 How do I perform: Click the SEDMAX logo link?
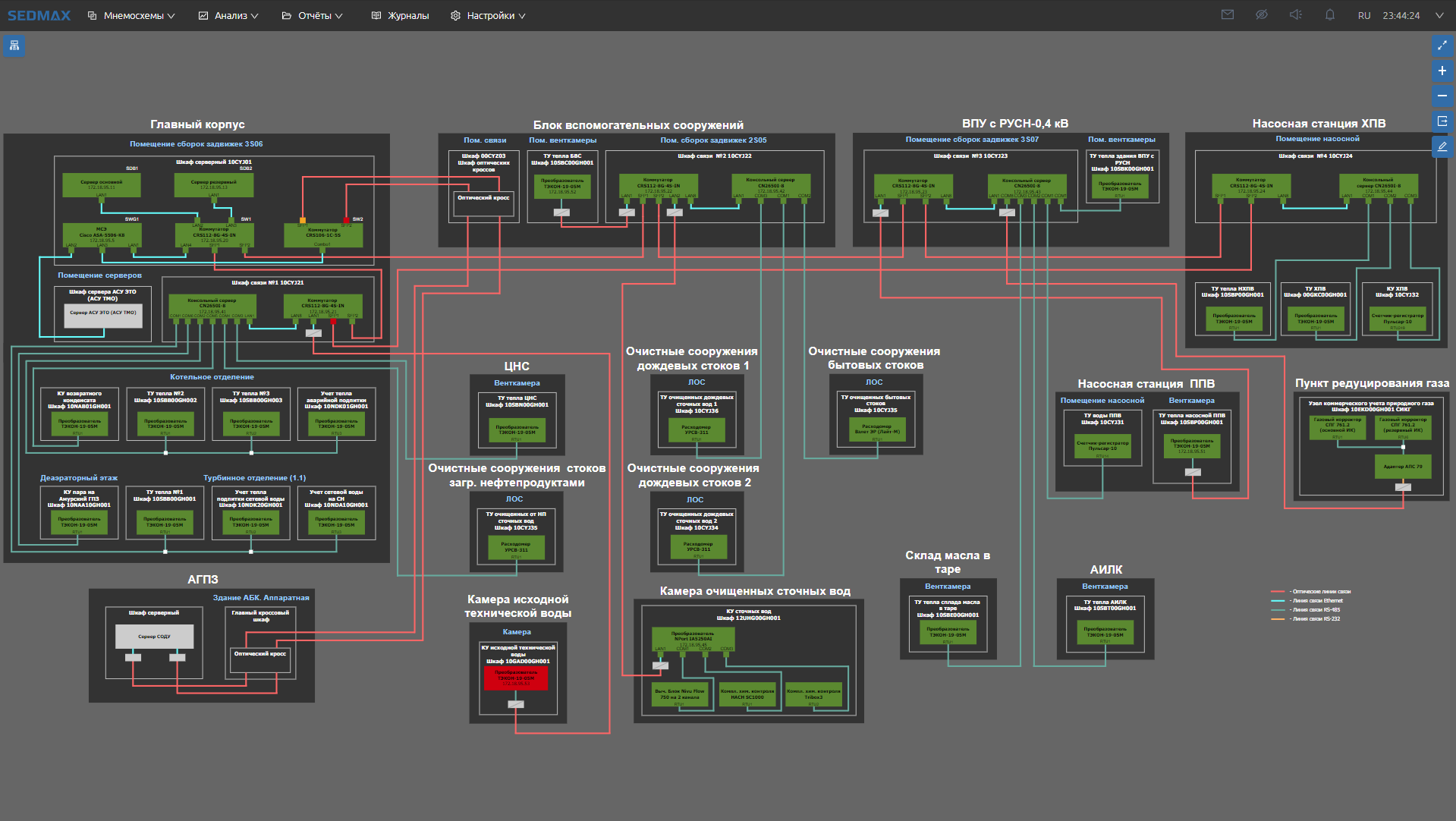(39, 16)
